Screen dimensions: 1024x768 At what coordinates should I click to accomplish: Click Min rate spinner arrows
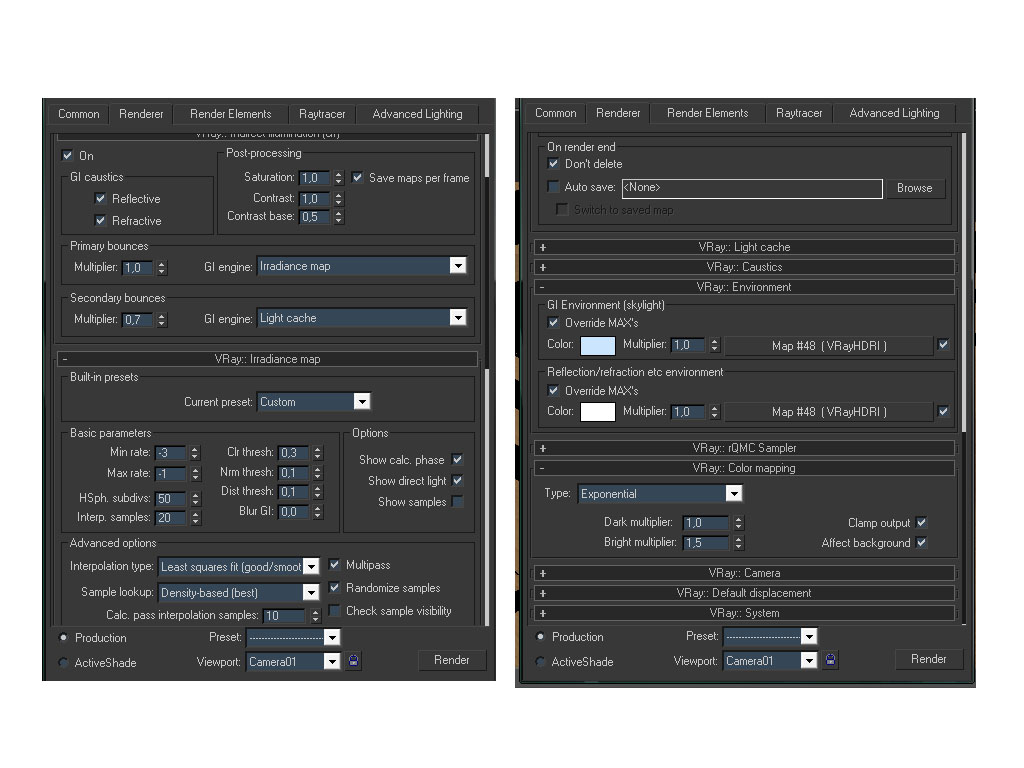point(195,453)
